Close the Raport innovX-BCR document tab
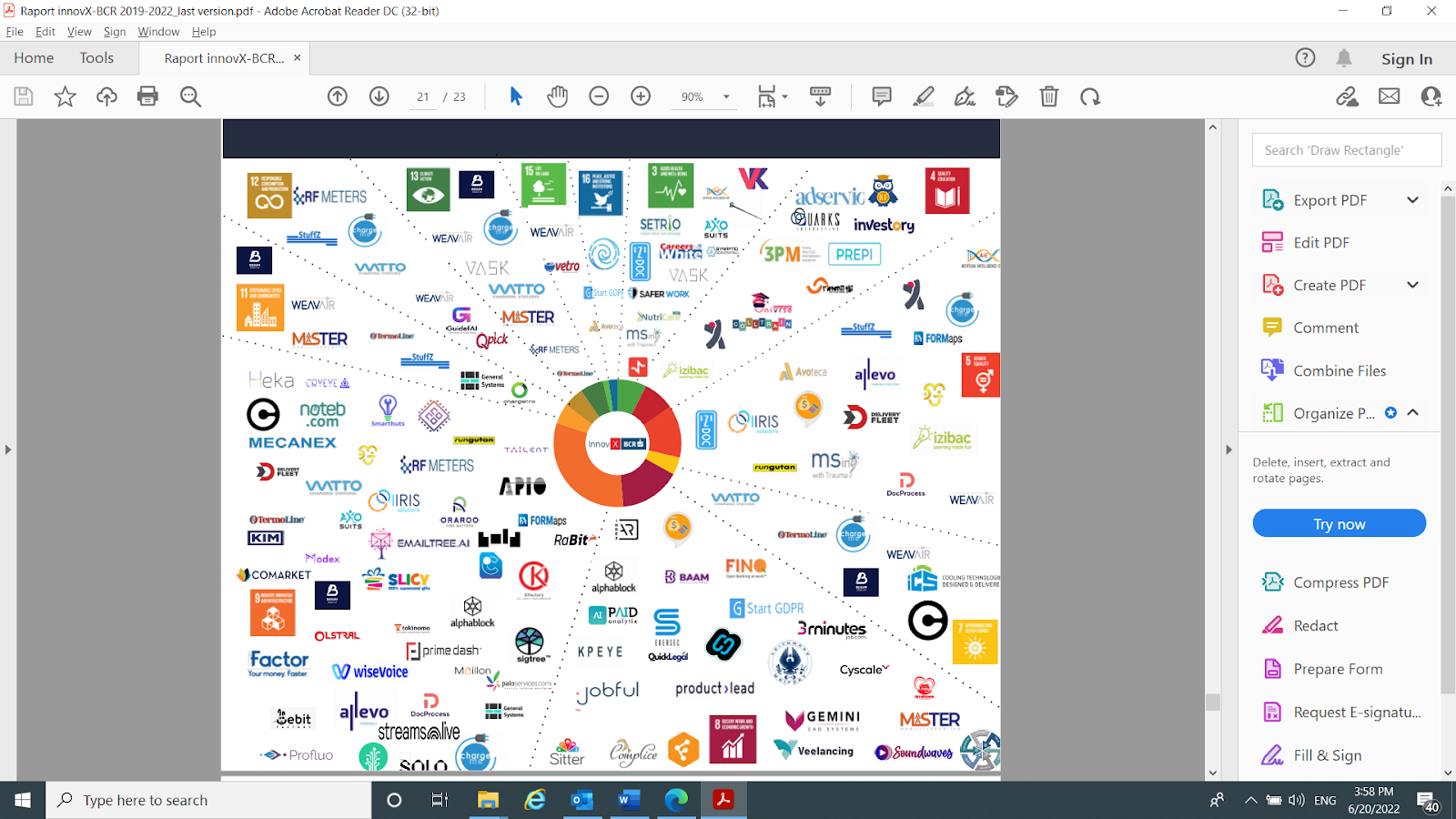 click(297, 58)
